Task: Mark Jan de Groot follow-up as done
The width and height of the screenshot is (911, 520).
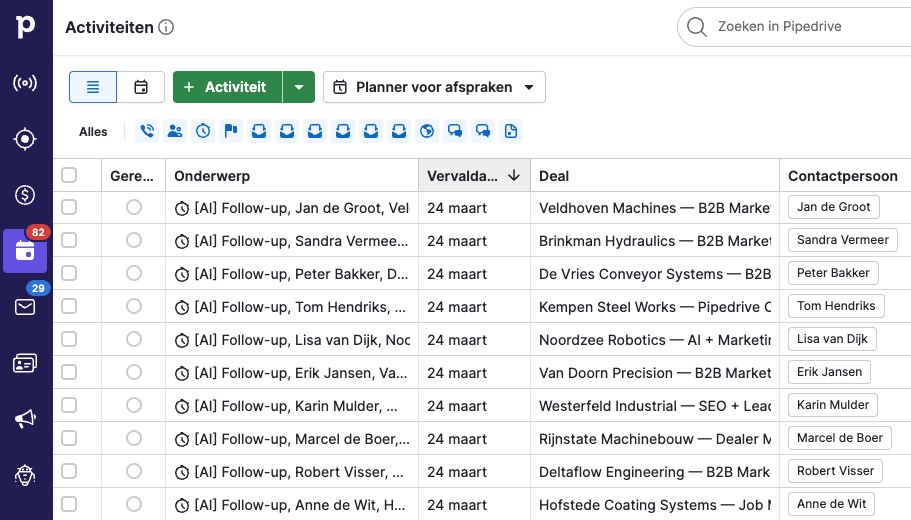Action: pos(134,207)
